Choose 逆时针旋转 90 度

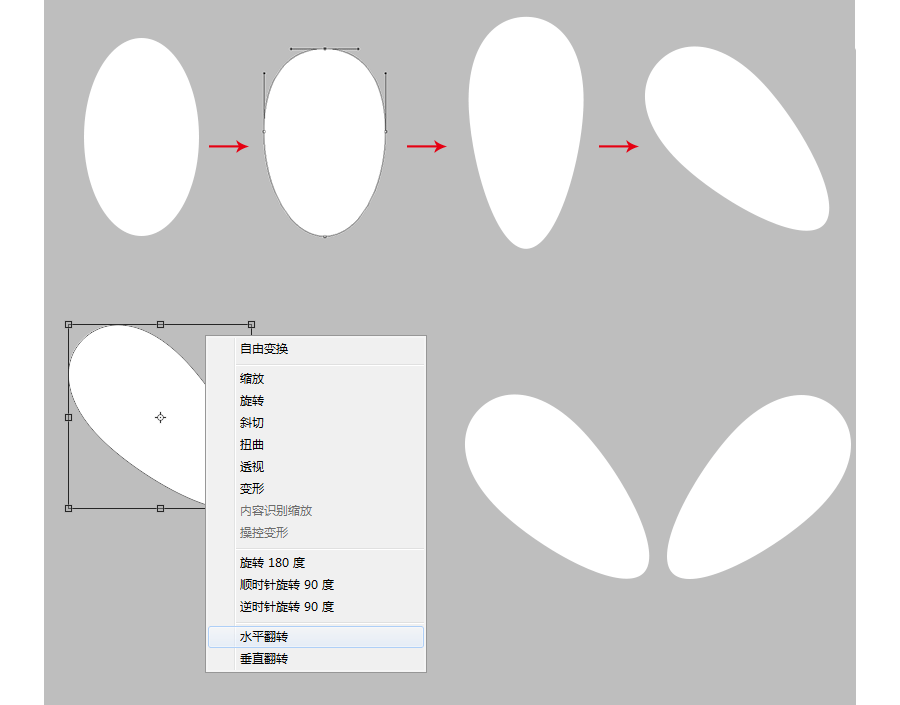(316, 606)
